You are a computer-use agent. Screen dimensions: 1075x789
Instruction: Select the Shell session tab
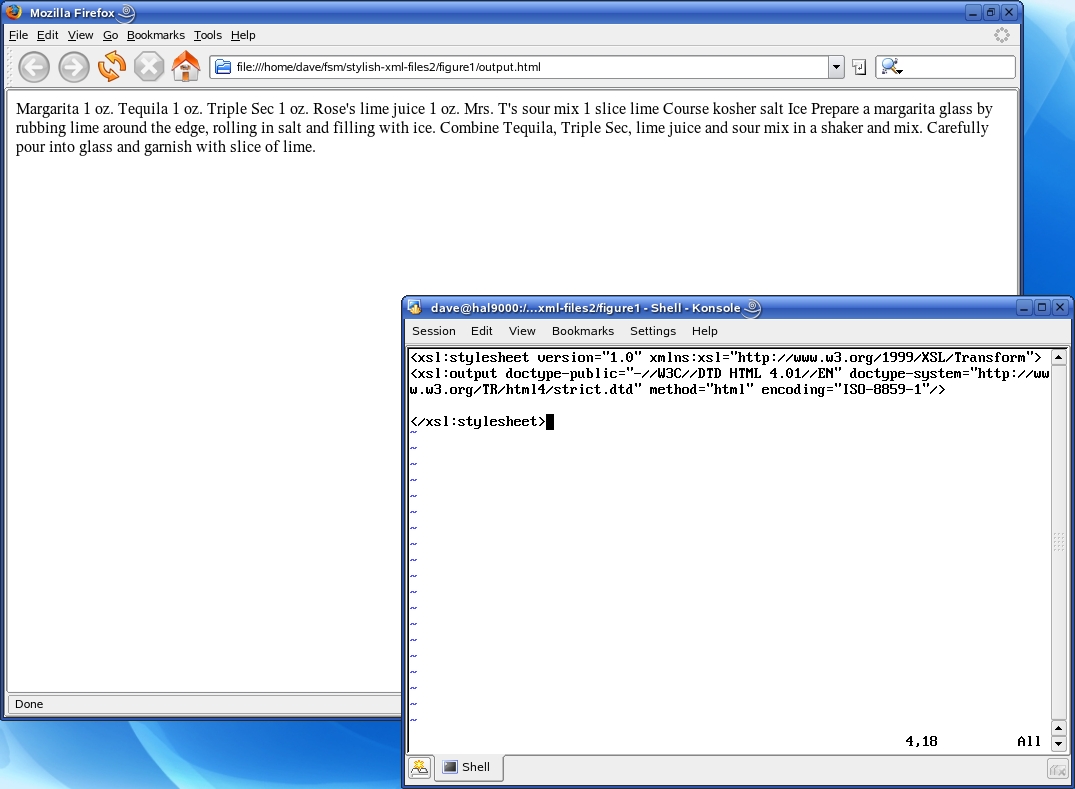[x=468, y=767]
